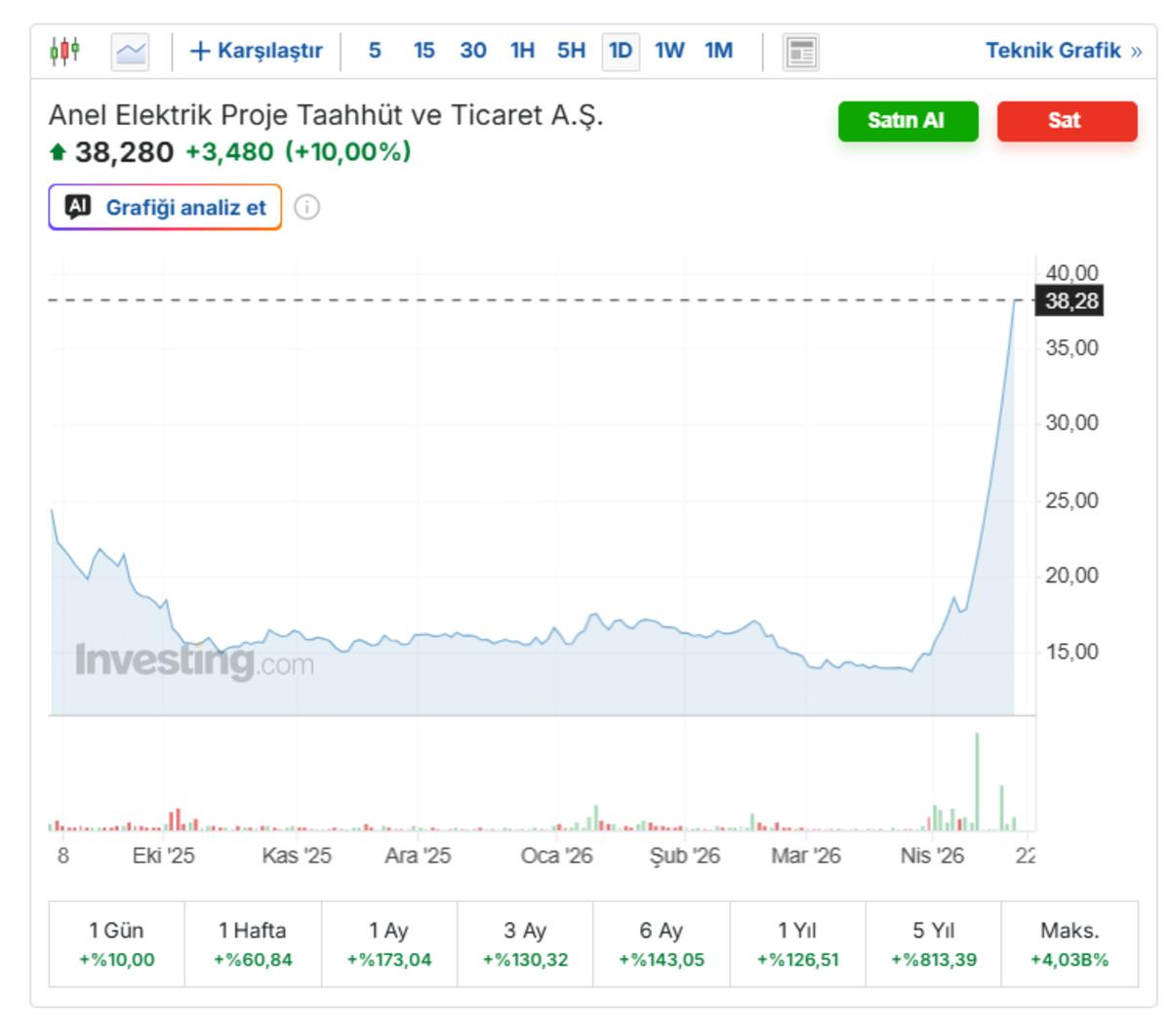The height and width of the screenshot is (1036, 1171).
Task: Click the Grafiği analiz et button
Action: 166,207
